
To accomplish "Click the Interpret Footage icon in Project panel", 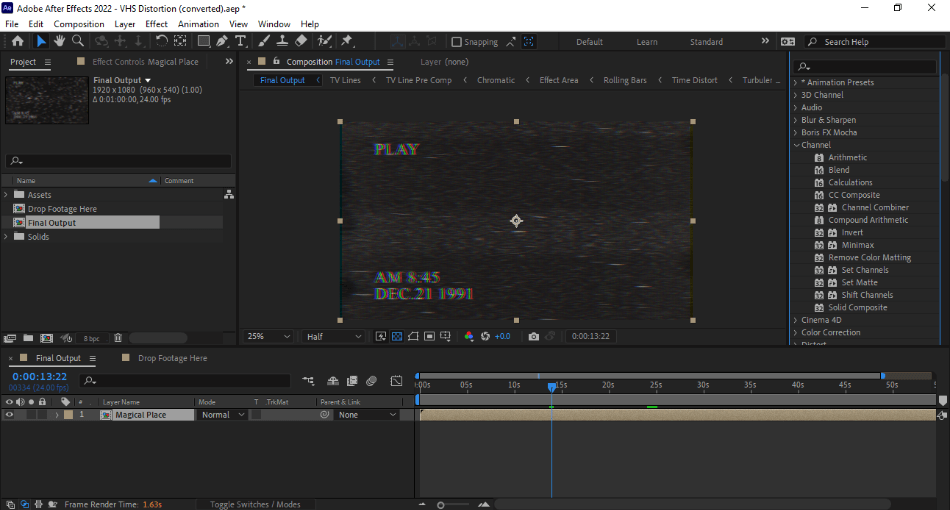I will [10, 338].
